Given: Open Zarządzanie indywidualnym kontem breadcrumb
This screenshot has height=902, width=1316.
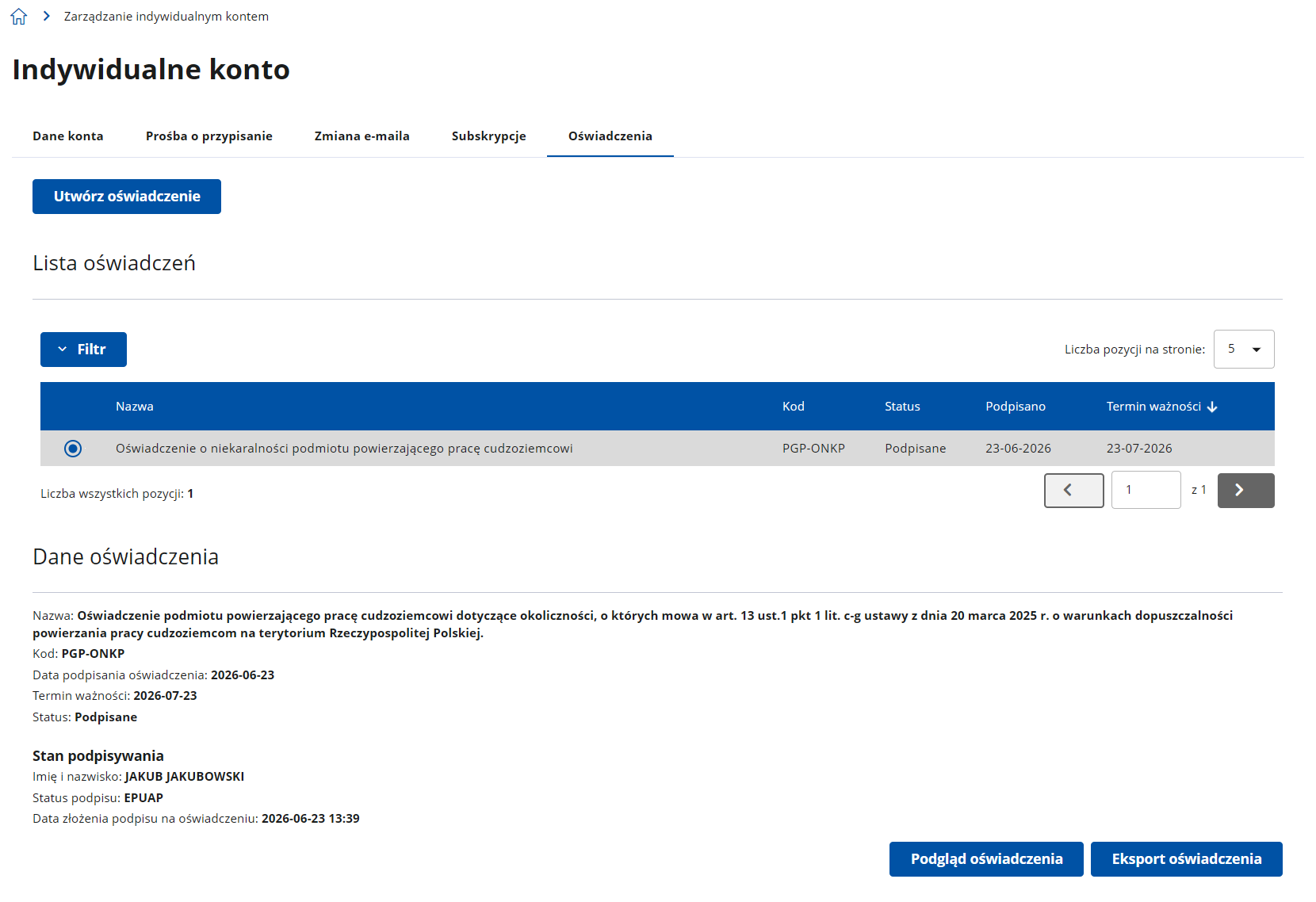Looking at the screenshot, I should point(166,17).
